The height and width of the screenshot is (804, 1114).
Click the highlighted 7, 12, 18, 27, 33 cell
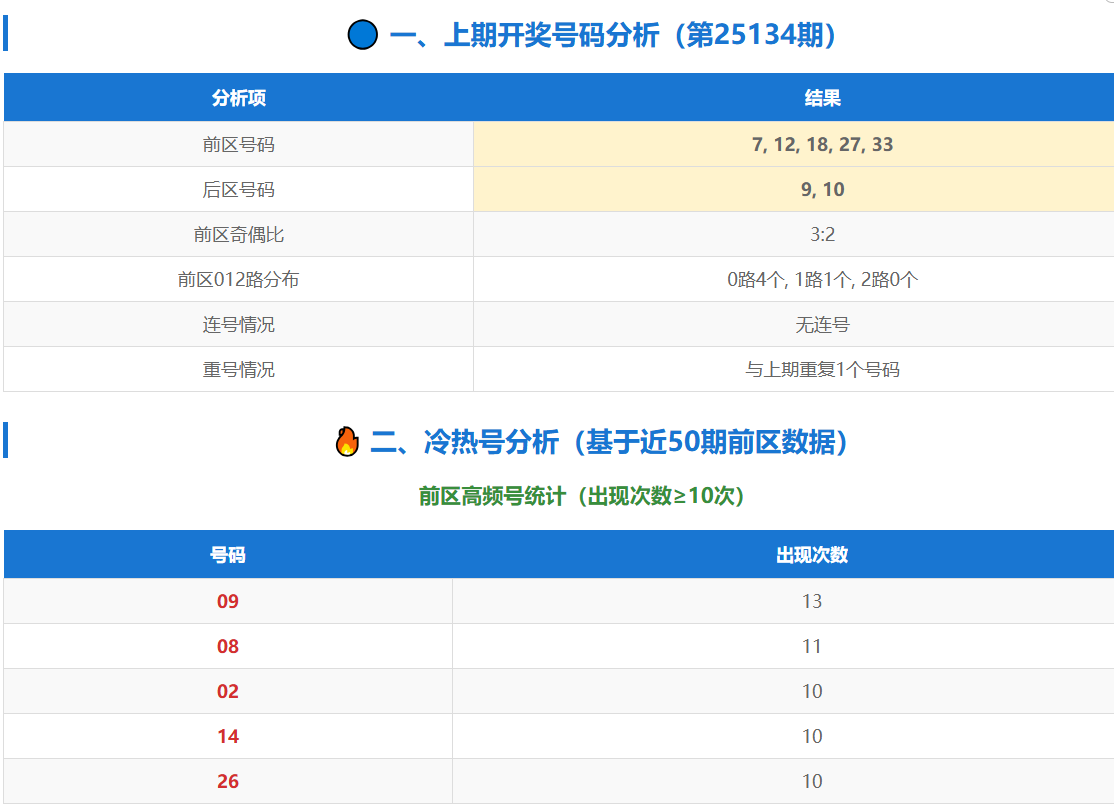[822, 144]
